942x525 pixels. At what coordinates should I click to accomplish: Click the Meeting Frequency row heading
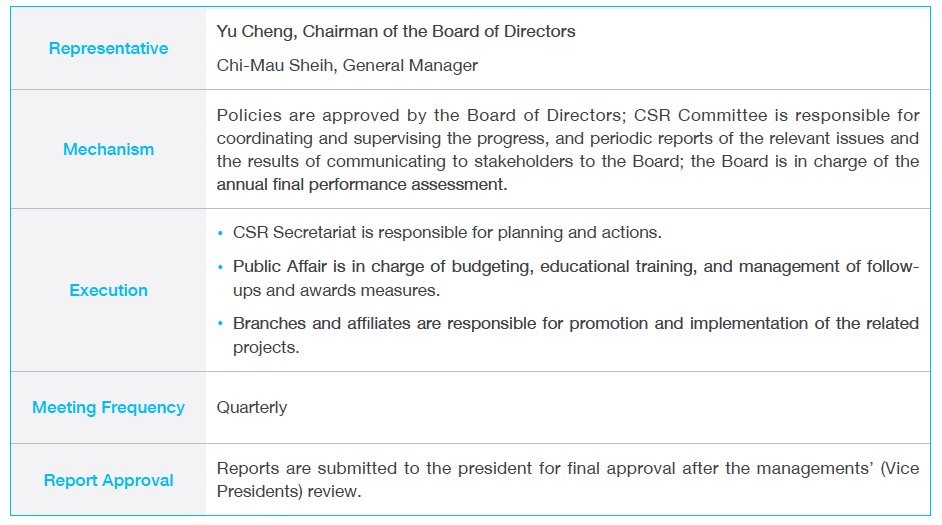(x=108, y=407)
